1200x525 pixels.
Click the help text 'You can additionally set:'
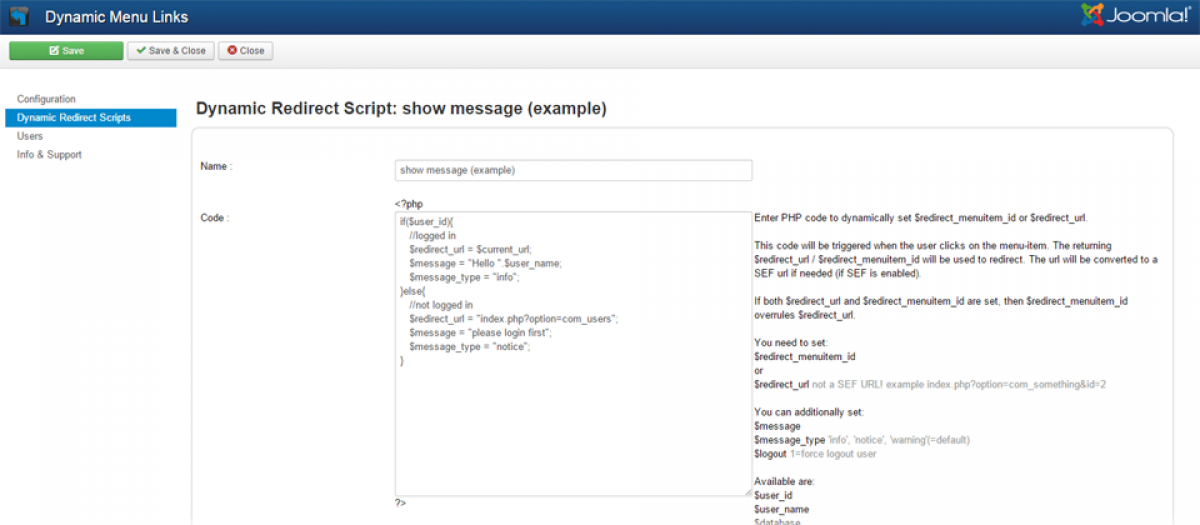pos(808,412)
